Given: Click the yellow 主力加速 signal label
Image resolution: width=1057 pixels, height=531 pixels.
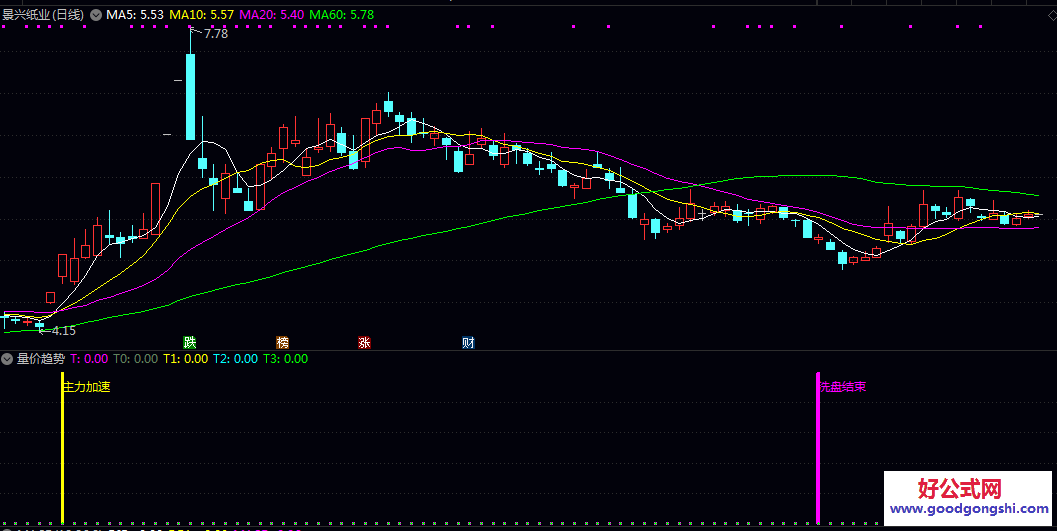Looking at the screenshot, I should [x=87, y=387].
